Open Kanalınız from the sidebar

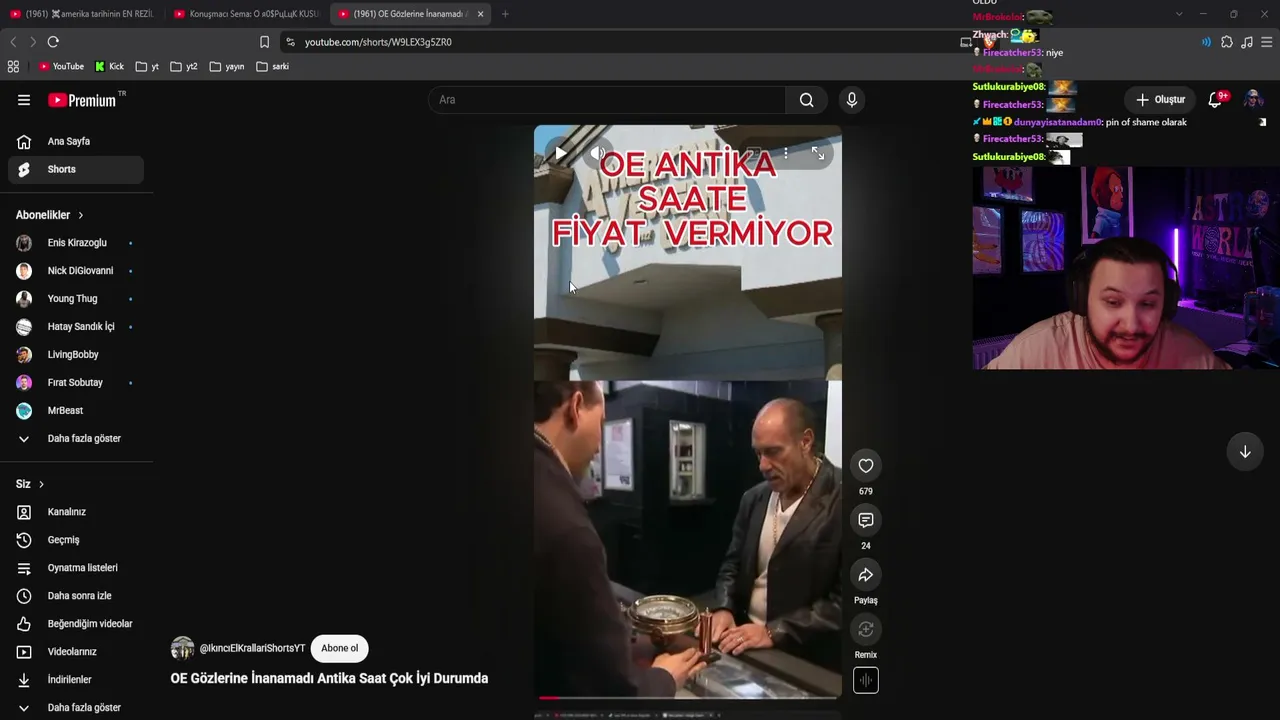tap(76, 512)
